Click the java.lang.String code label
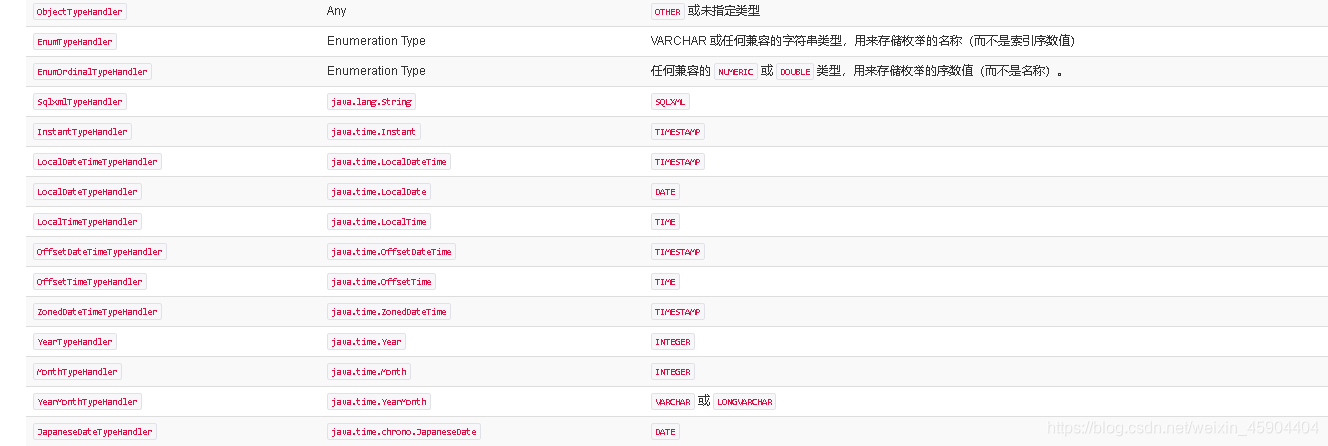 371,102
